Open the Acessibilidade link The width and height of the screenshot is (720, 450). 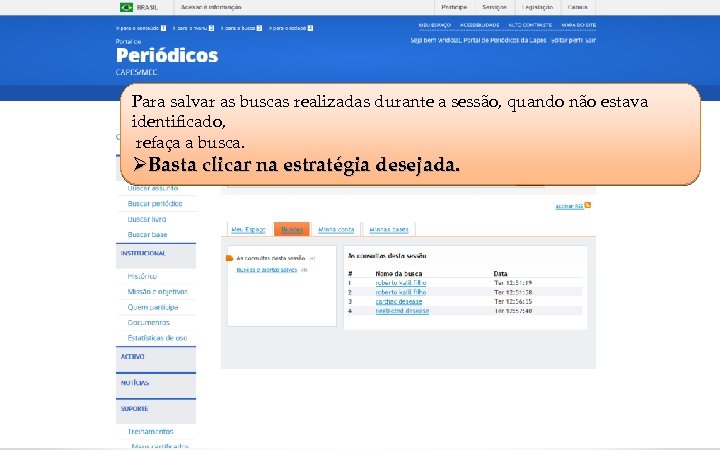click(x=479, y=25)
